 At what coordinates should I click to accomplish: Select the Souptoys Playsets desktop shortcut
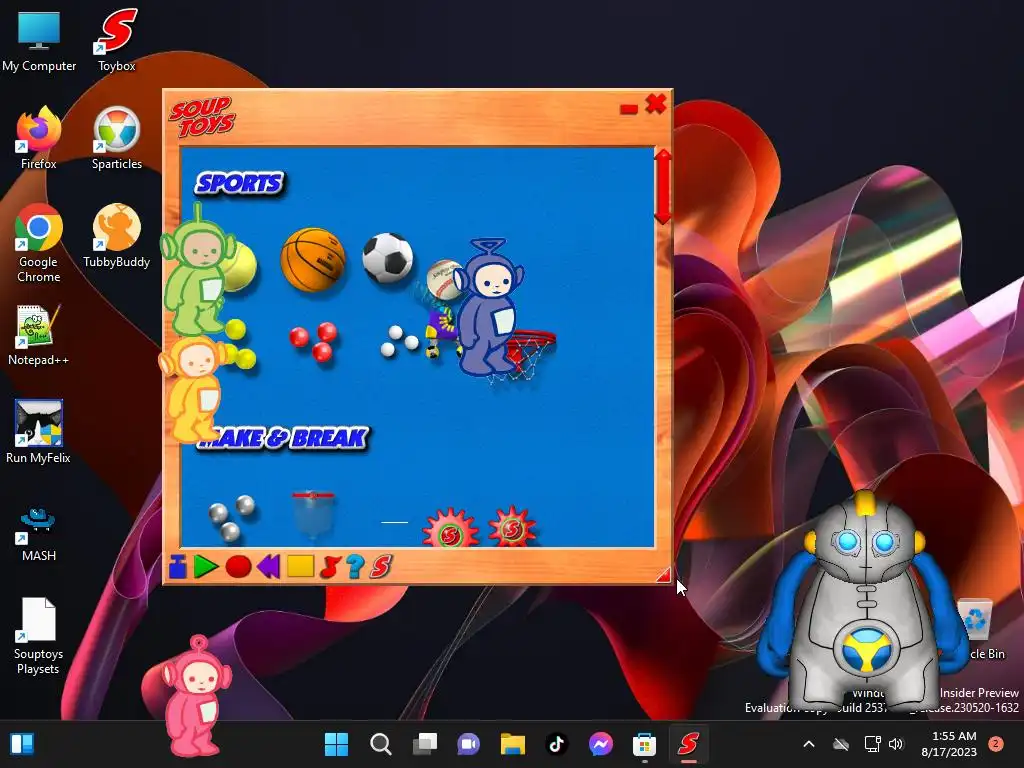pyautogui.click(x=38, y=637)
